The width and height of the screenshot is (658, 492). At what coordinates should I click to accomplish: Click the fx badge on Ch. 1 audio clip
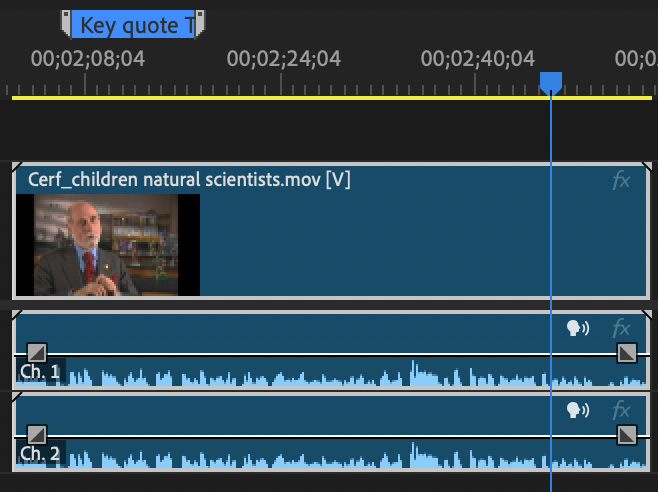tap(621, 328)
